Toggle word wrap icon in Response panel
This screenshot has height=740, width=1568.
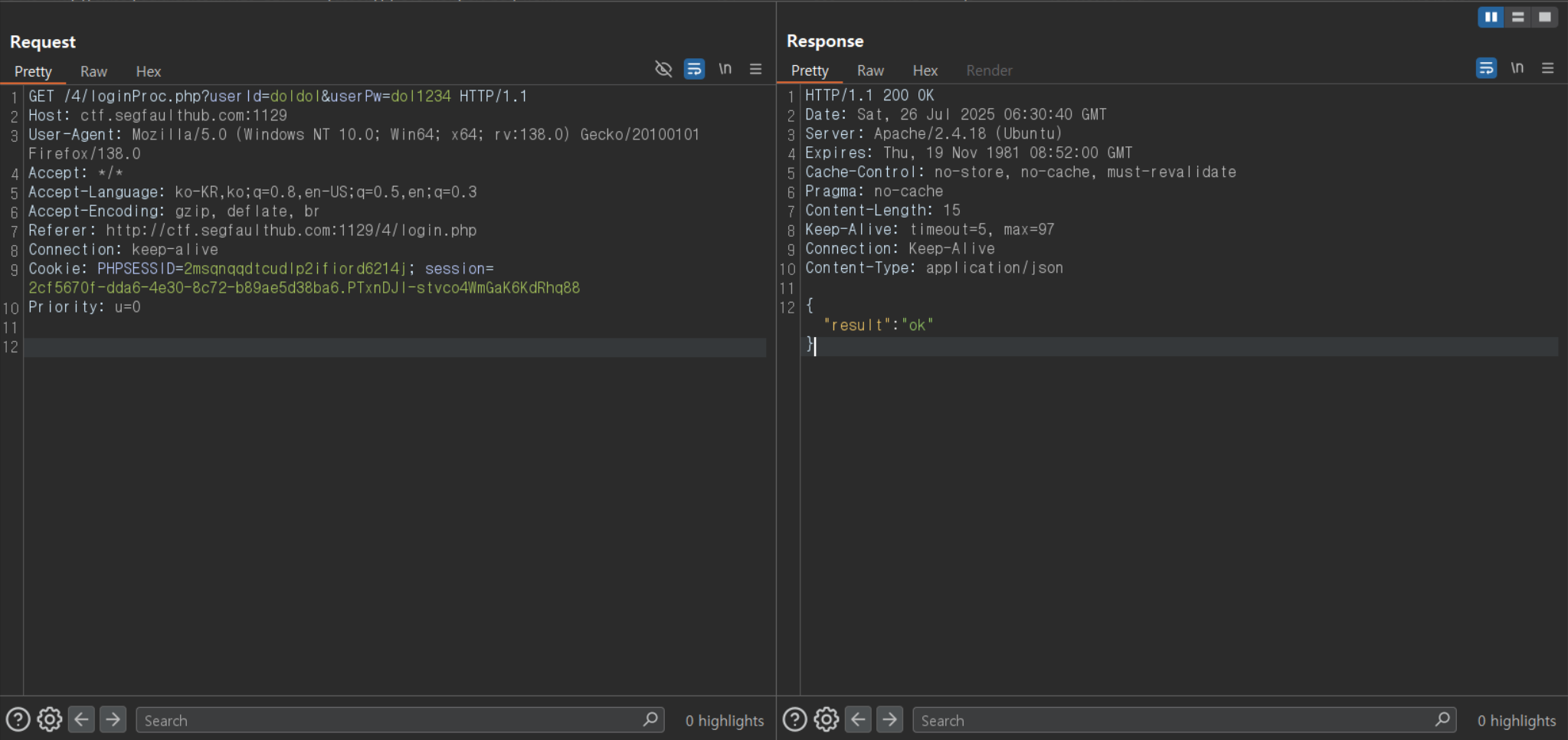tap(1486, 68)
